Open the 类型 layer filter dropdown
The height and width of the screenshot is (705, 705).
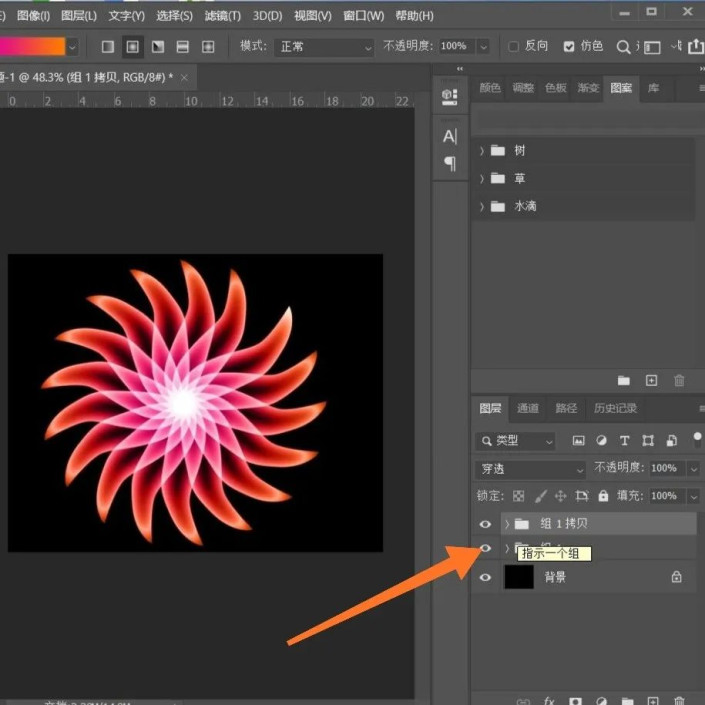(x=515, y=441)
